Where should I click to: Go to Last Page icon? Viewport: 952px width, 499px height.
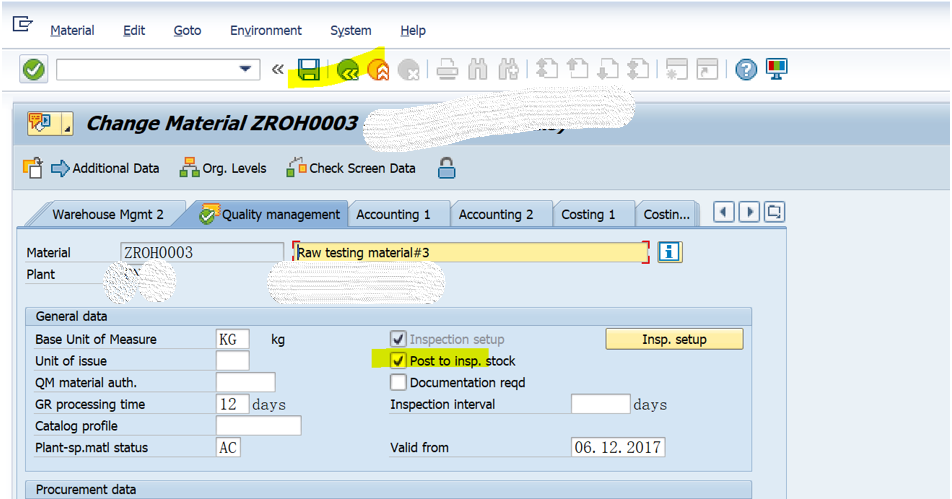638,69
